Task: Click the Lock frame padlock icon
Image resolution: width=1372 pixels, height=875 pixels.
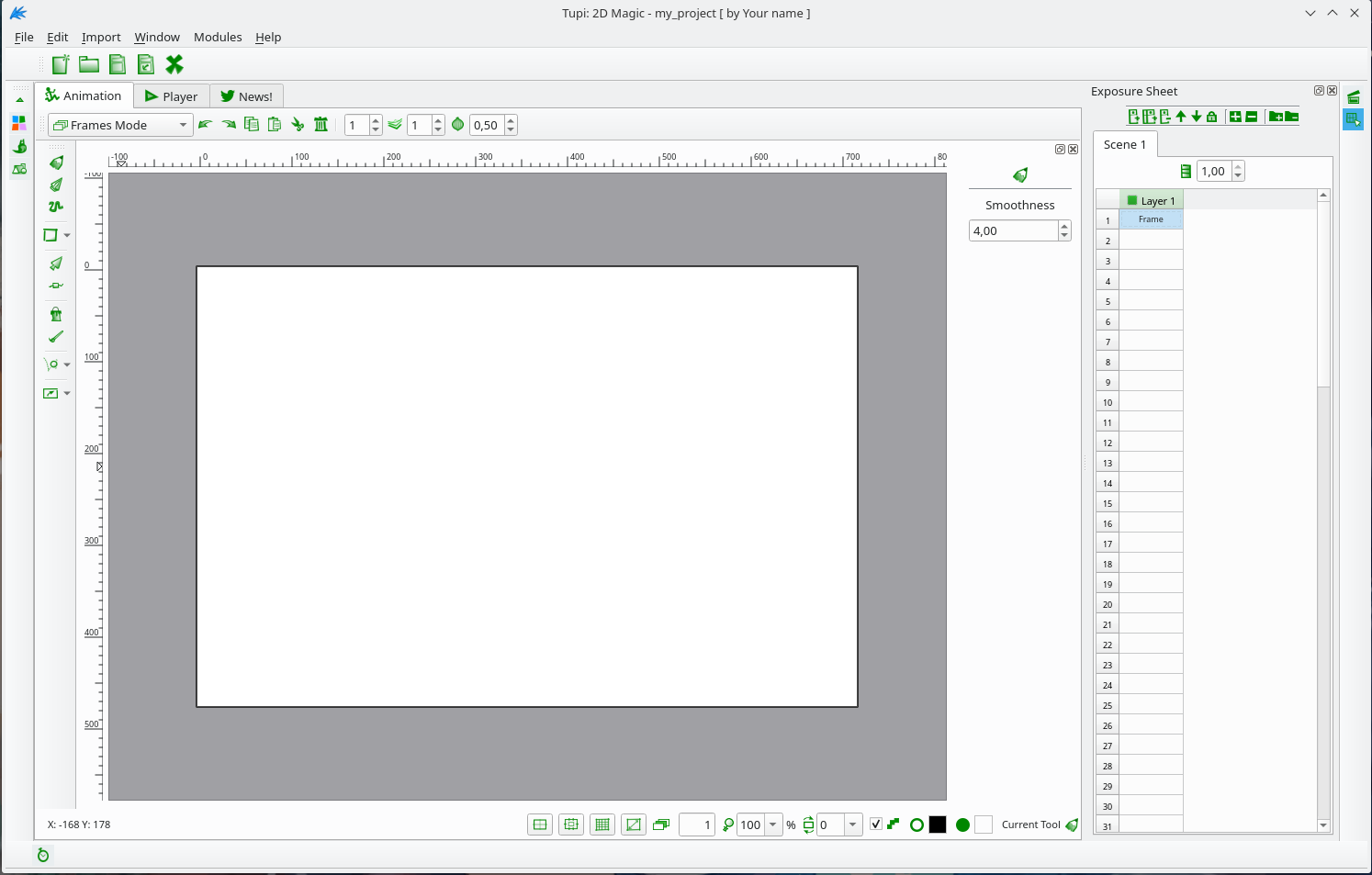Action: (1212, 117)
